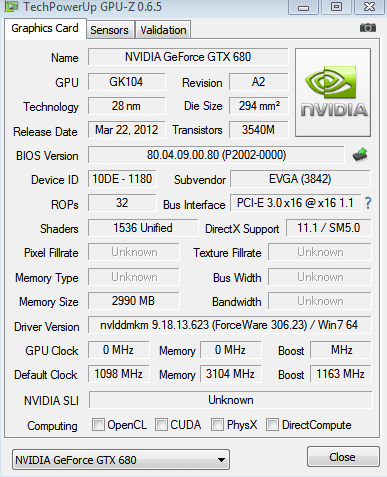Viewport: 387px width, 477px height.
Task: Click the Close button
Action: (343, 457)
